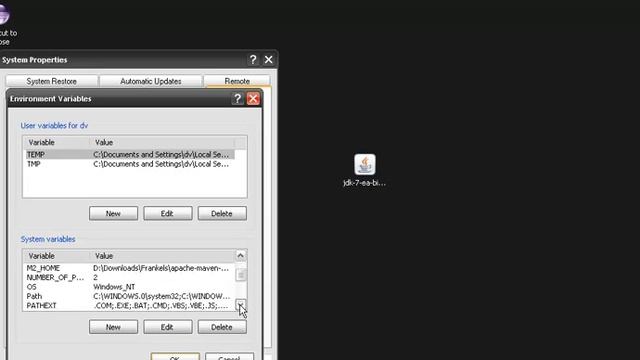The image size is (640, 360).
Task: Close the Environment Variables dialog
Action: [253, 99]
